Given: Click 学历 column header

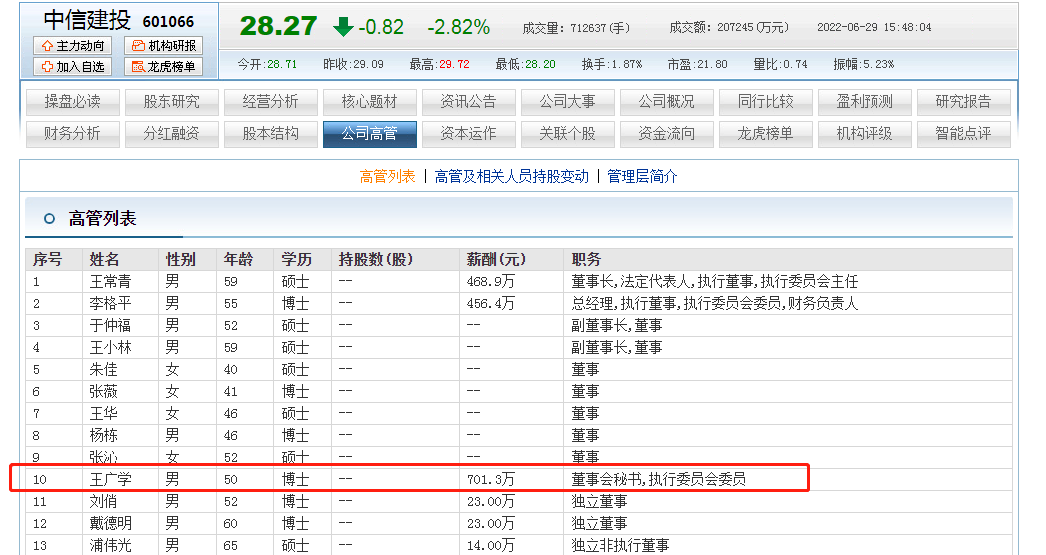Looking at the screenshot, I should coord(296,259).
